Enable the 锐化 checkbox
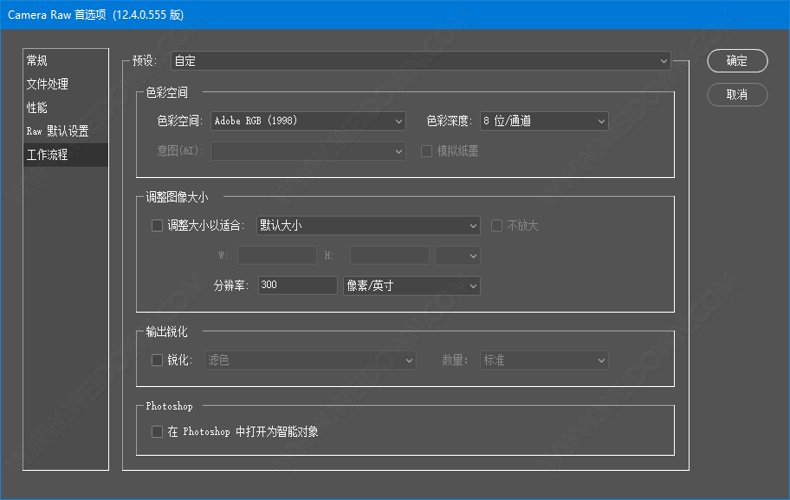The image size is (790, 500). tap(157, 360)
